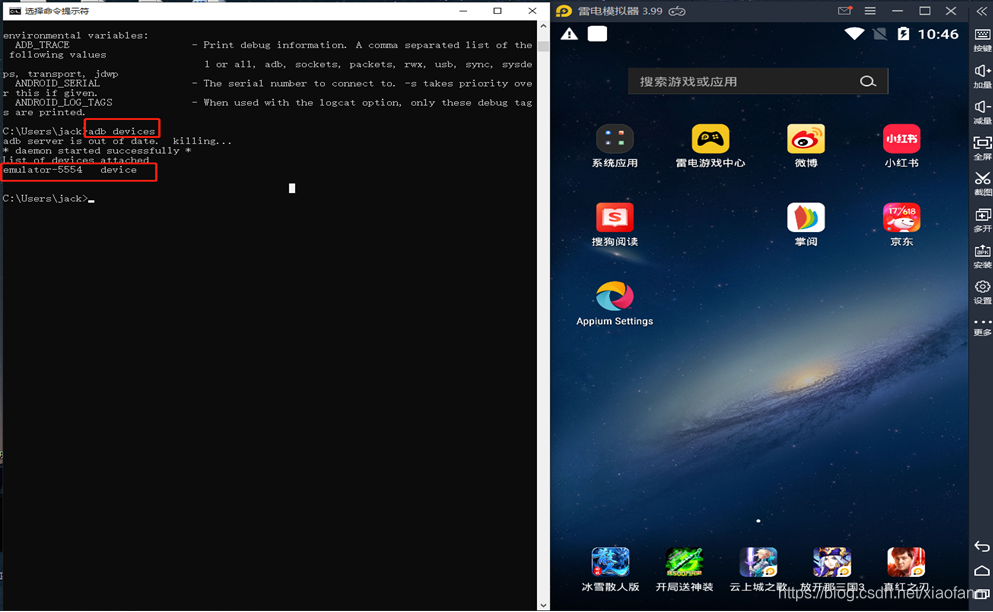Tap the 10:46 clock in status bar
993x612 pixels.
coord(938,34)
